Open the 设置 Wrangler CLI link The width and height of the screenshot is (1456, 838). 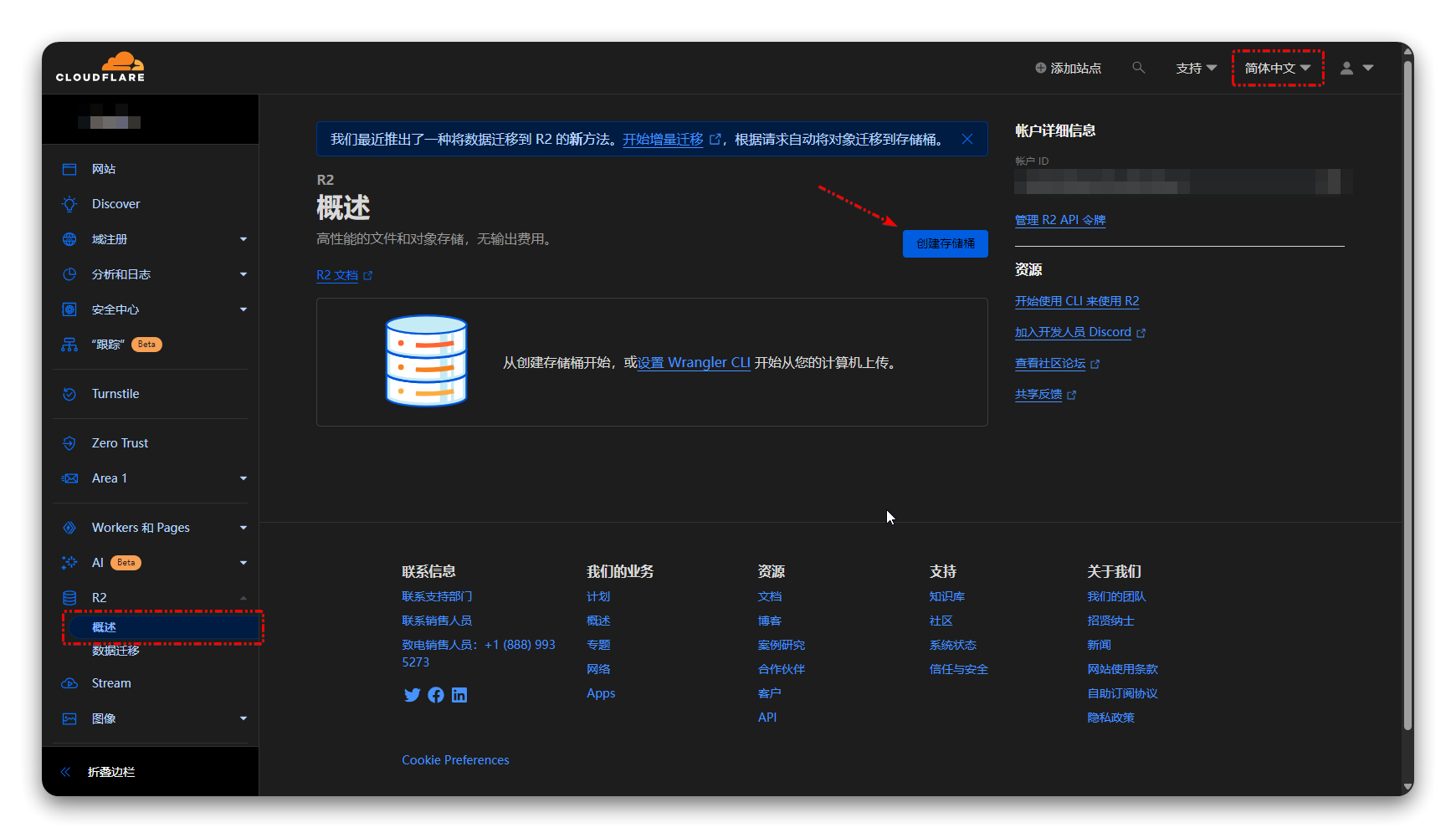(x=694, y=363)
